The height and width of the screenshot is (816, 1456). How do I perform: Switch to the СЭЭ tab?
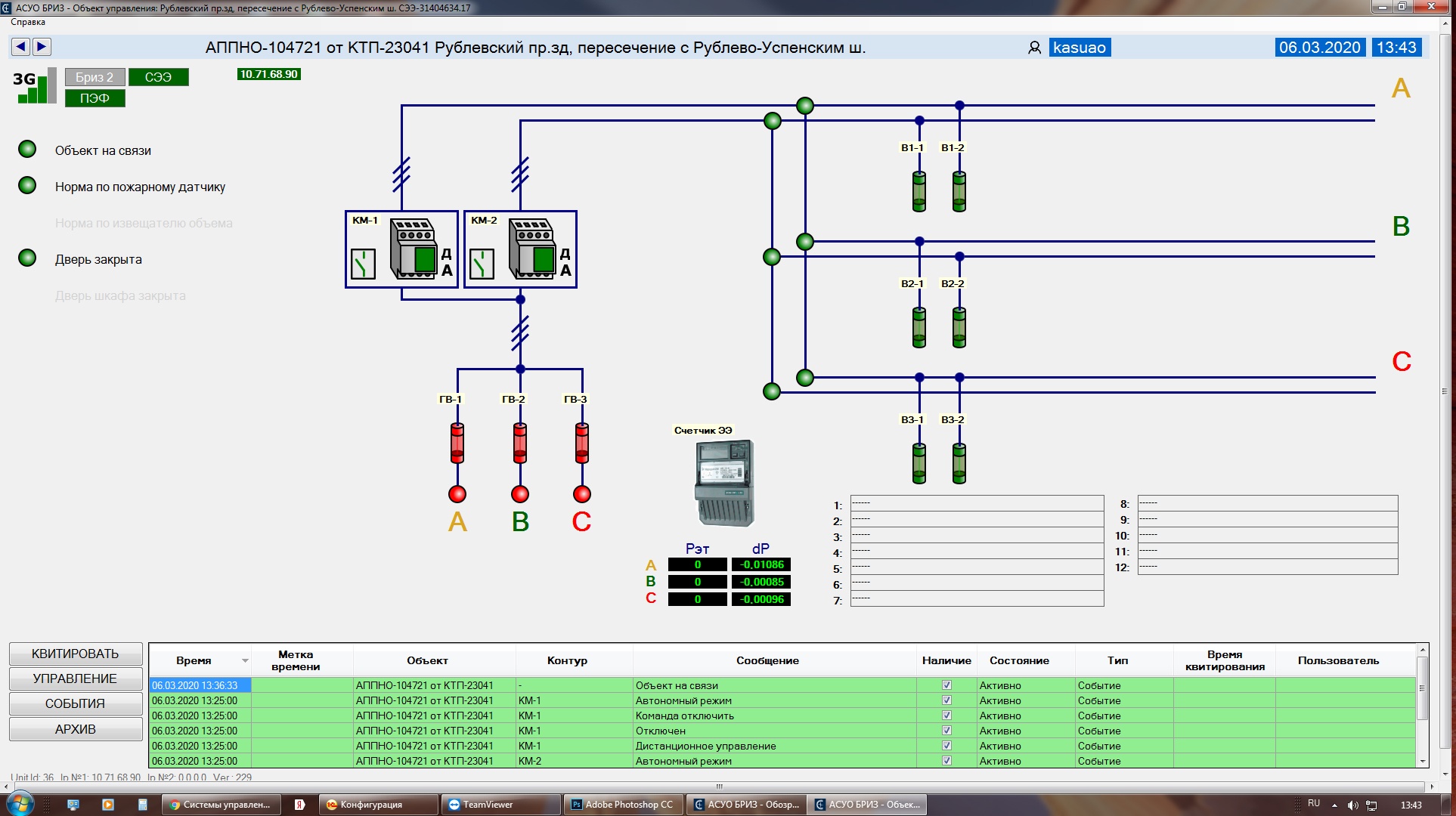[x=159, y=77]
